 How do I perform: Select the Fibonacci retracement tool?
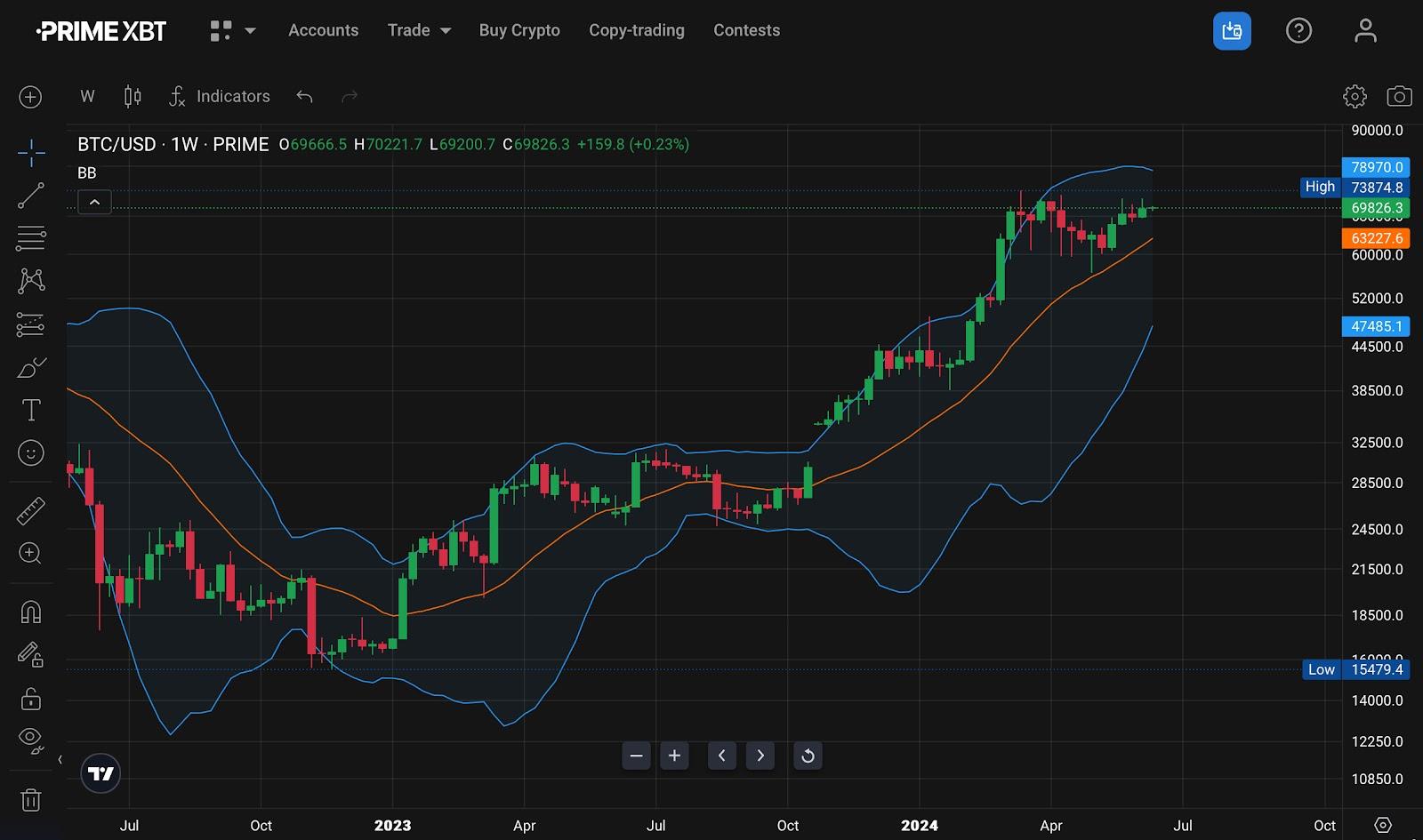coord(31,238)
